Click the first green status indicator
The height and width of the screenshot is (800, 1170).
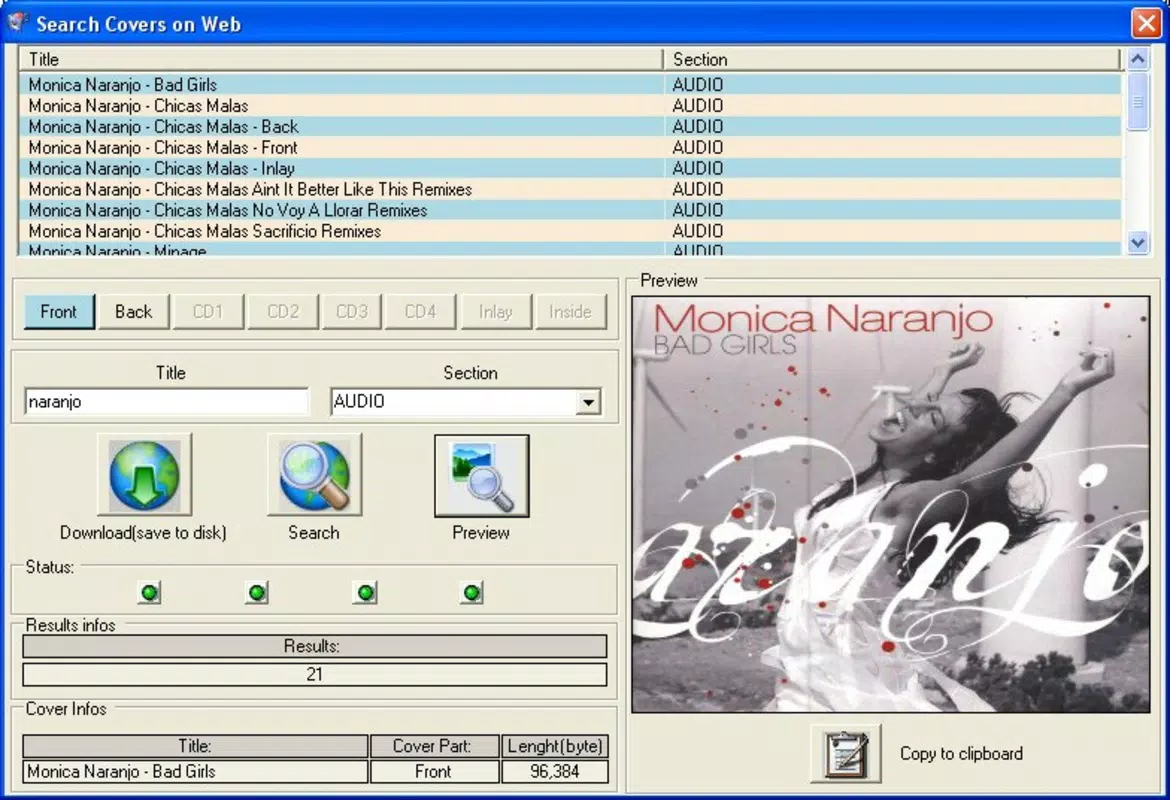(150, 593)
